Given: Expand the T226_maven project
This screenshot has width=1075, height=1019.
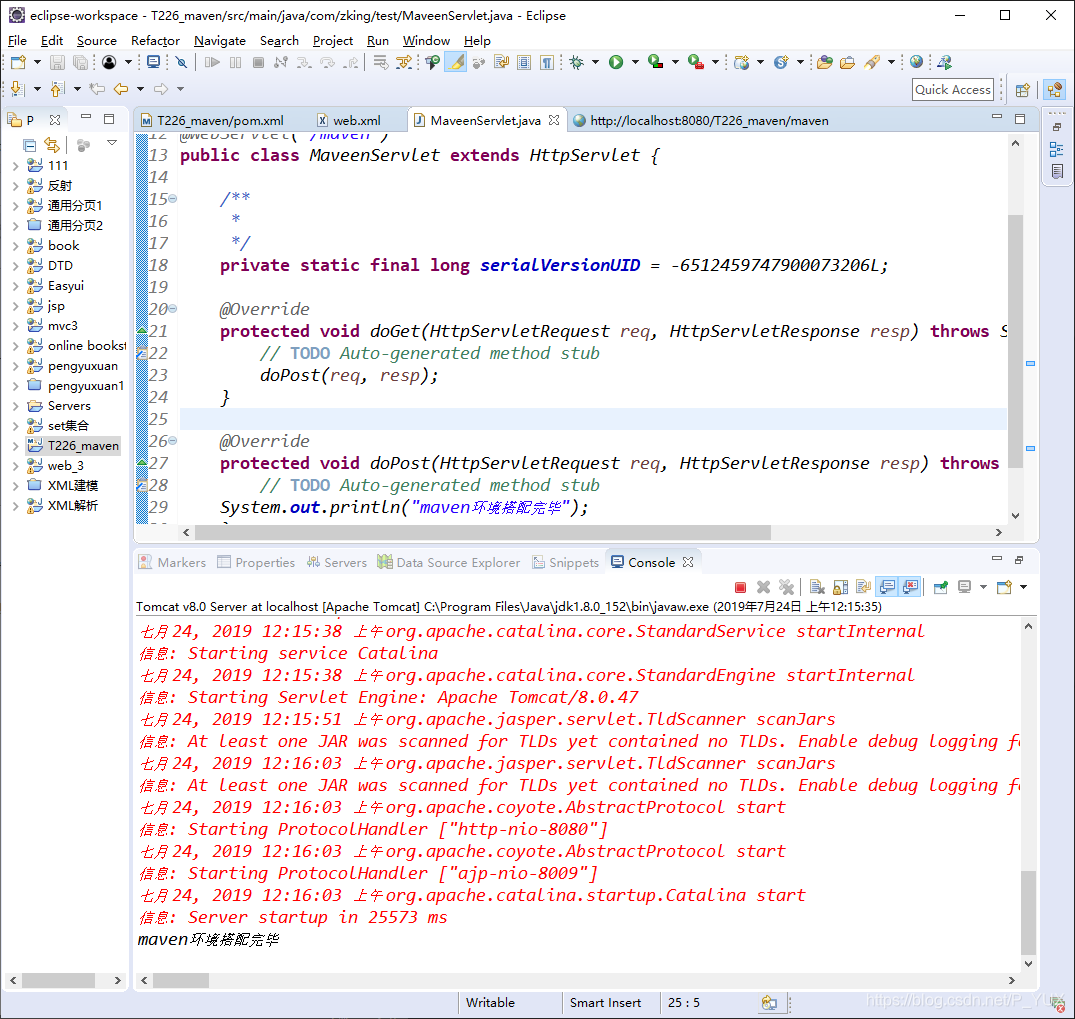Looking at the screenshot, I should pyautogui.click(x=15, y=446).
